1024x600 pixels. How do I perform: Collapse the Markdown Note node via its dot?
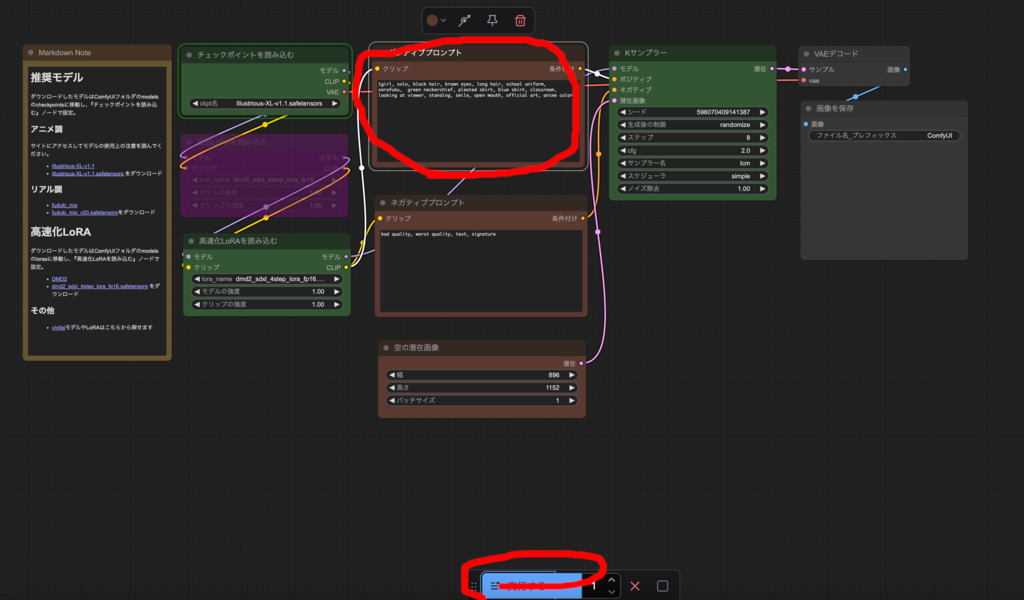point(31,52)
